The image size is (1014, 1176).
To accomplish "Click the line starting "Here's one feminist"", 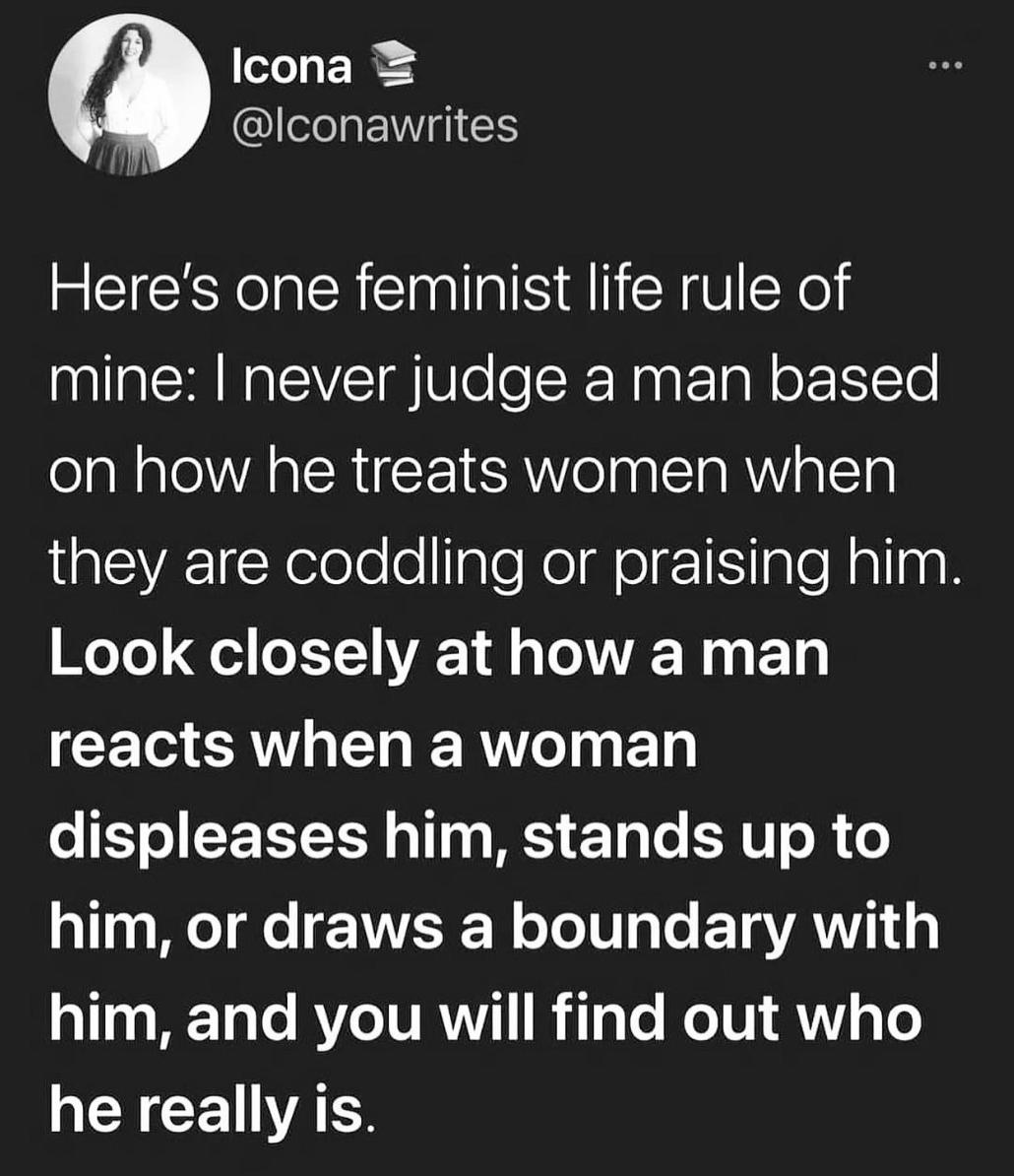I will pyautogui.click(x=448, y=290).
